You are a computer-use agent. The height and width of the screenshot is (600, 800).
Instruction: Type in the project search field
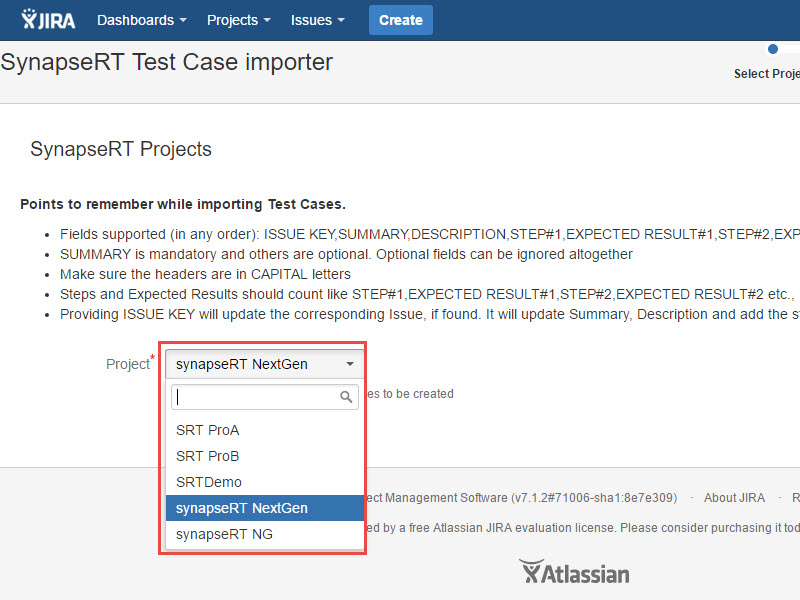coord(256,397)
